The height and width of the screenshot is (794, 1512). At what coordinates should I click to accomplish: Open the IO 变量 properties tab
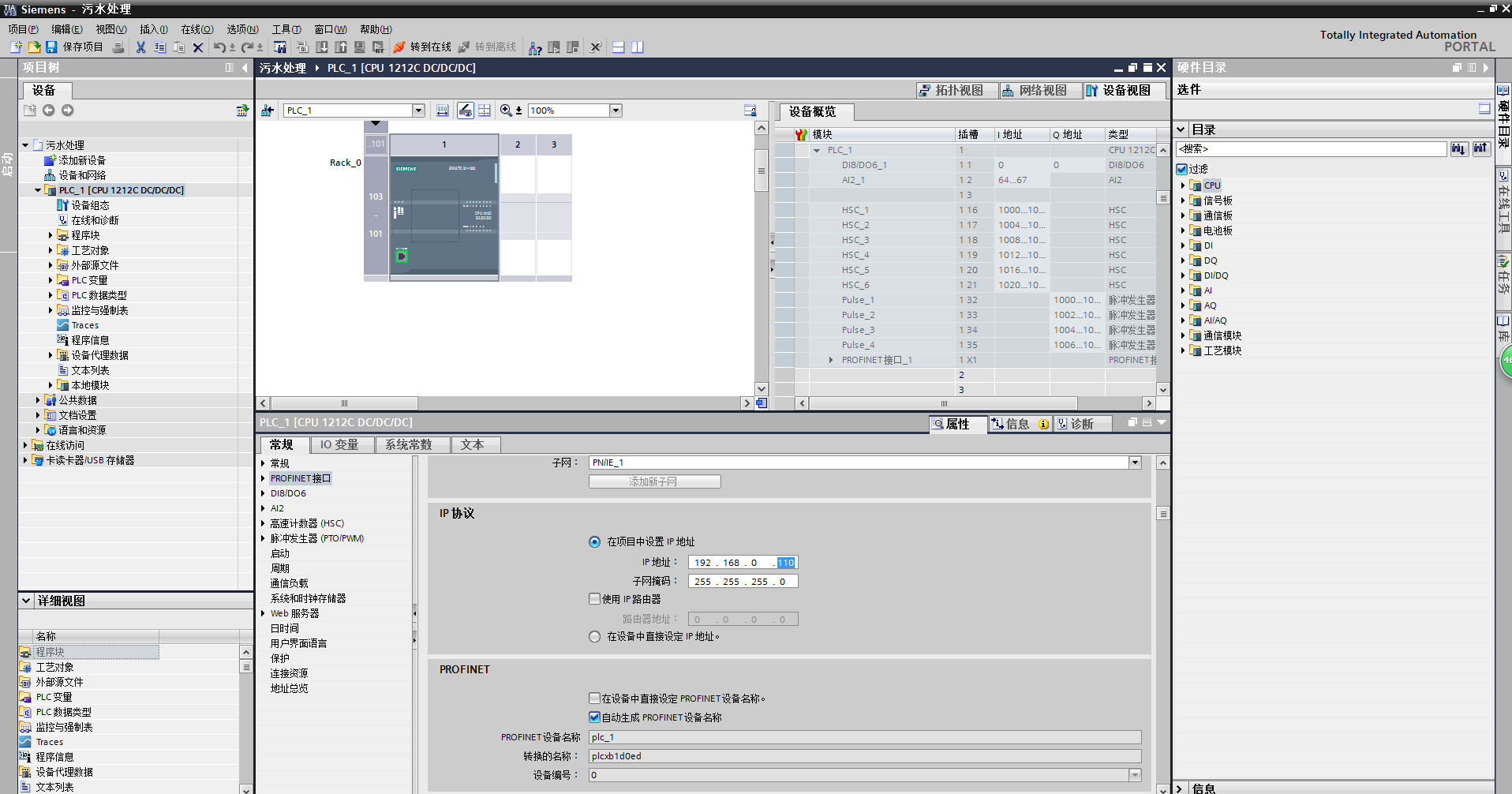pyautogui.click(x=339, y=445)
